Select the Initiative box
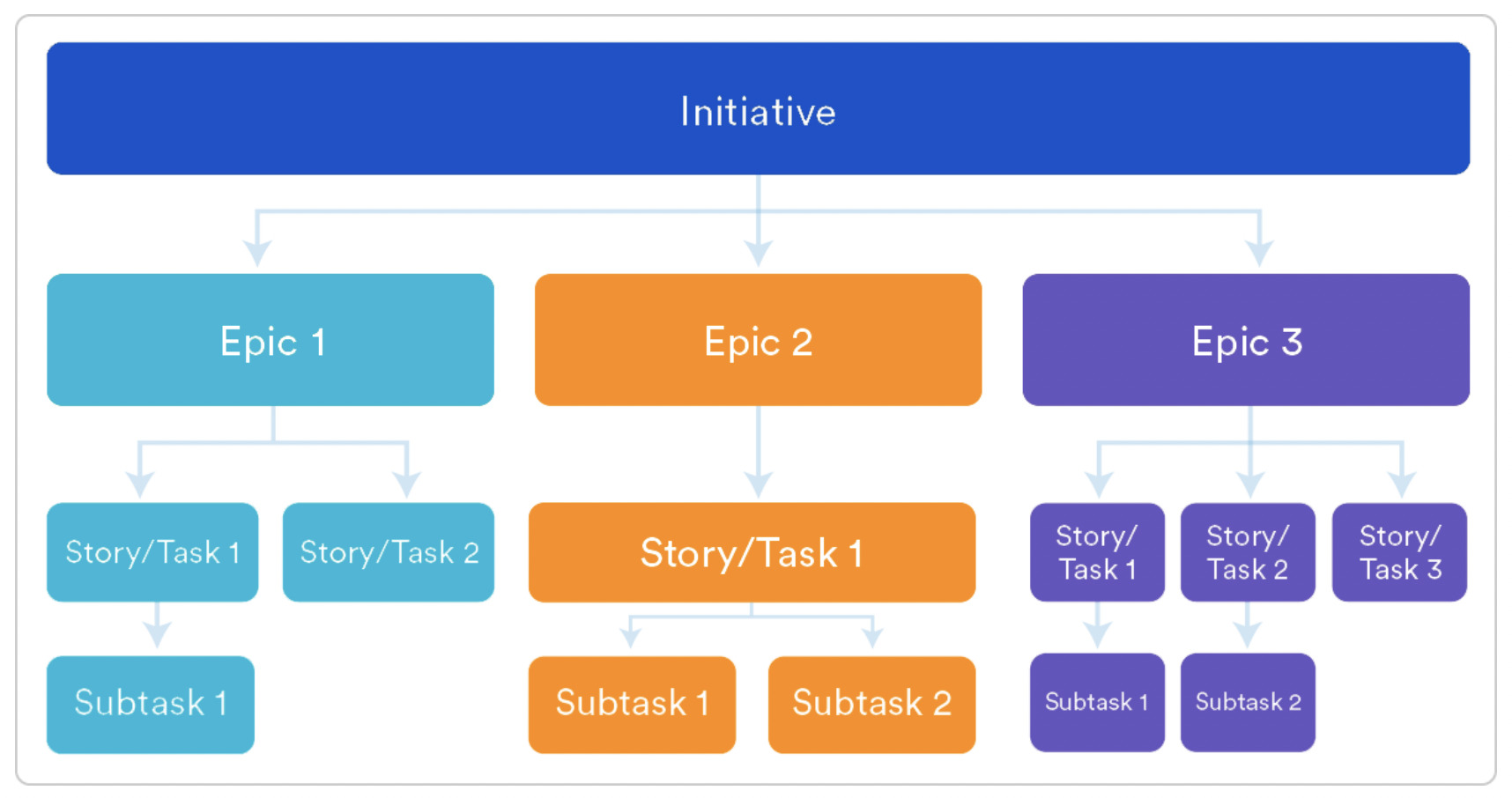 point(756,107)
